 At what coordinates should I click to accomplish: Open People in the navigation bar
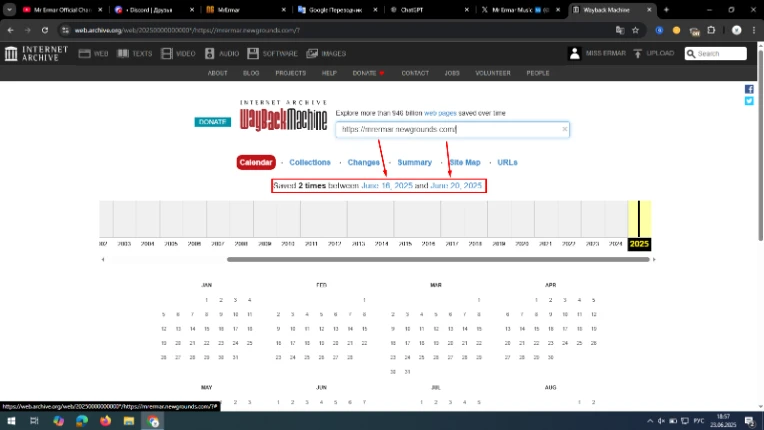(x=537, y=73)
